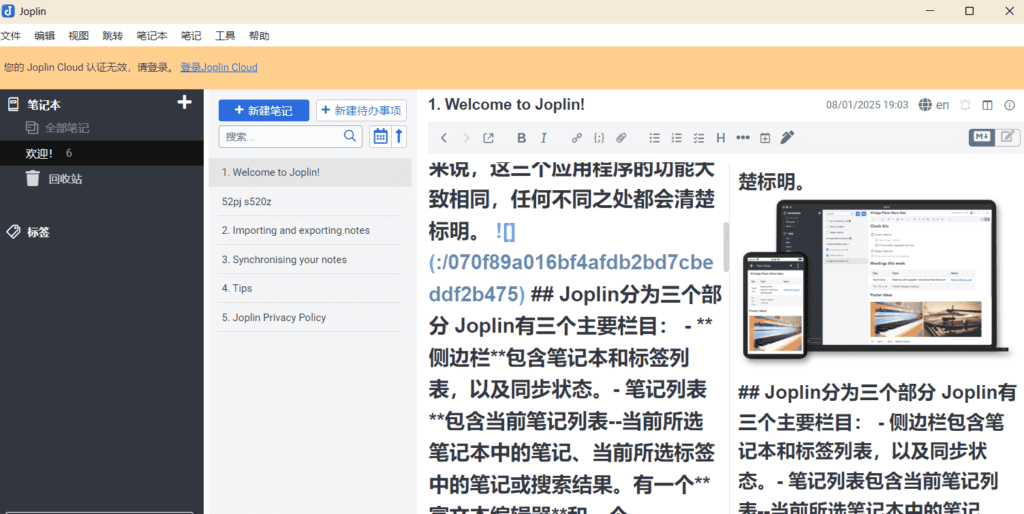
Task: Click the Joplin screenshot image in preview
Action: [878, 281]
